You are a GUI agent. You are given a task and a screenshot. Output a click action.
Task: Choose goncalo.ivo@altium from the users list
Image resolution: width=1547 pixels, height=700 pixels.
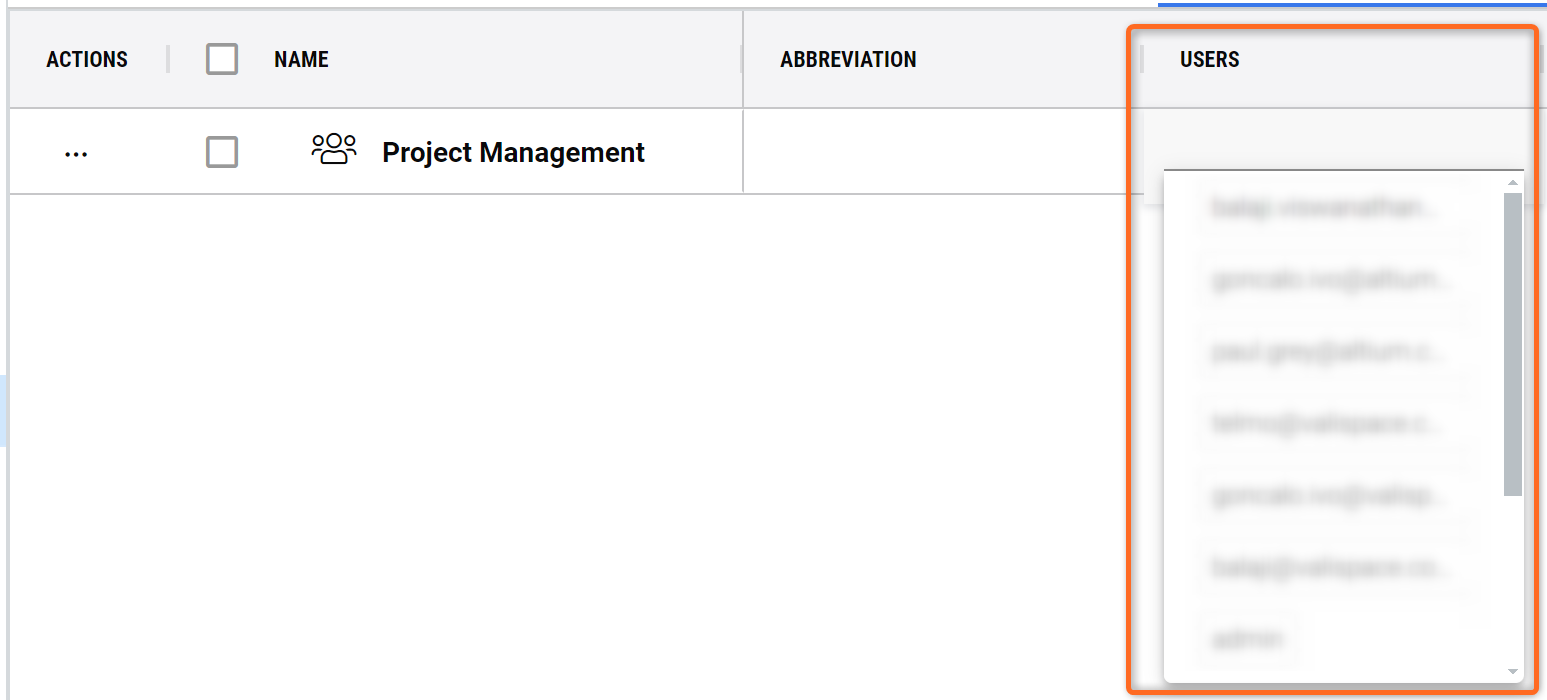tap(1331, 281)
